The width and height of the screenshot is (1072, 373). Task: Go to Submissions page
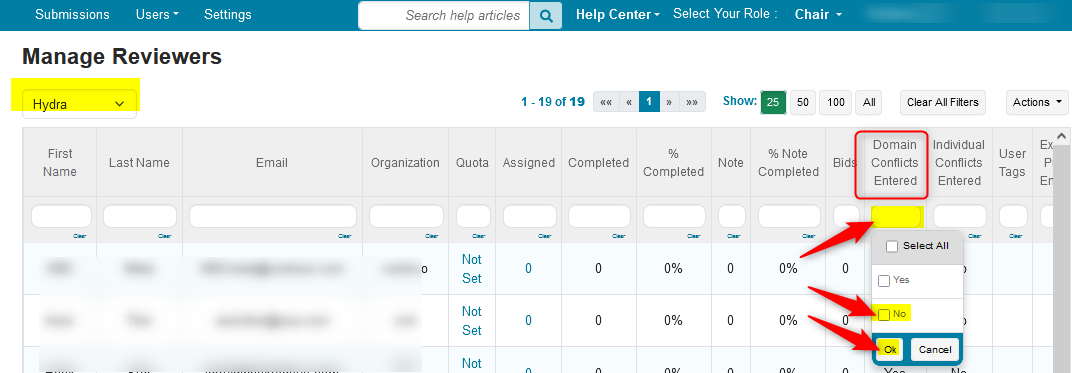tap(72, 14)
